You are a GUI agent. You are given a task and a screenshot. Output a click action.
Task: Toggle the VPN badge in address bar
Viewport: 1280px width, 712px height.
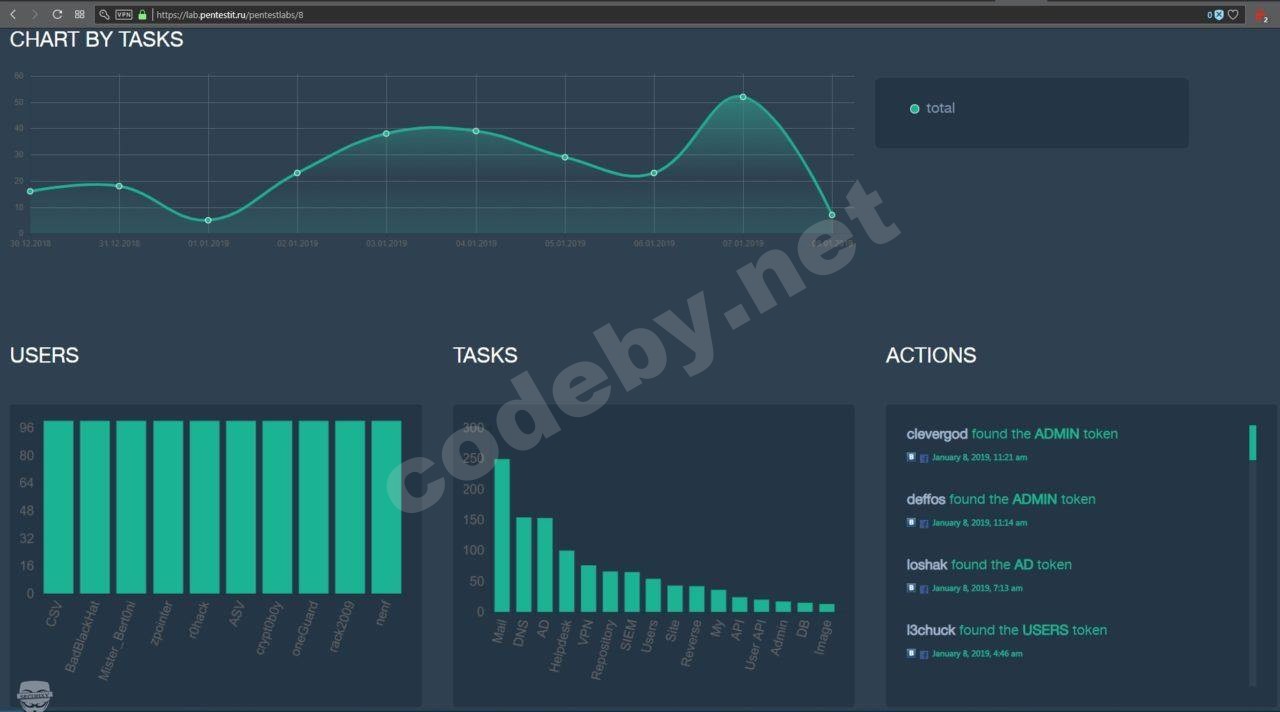pos(124,15)
